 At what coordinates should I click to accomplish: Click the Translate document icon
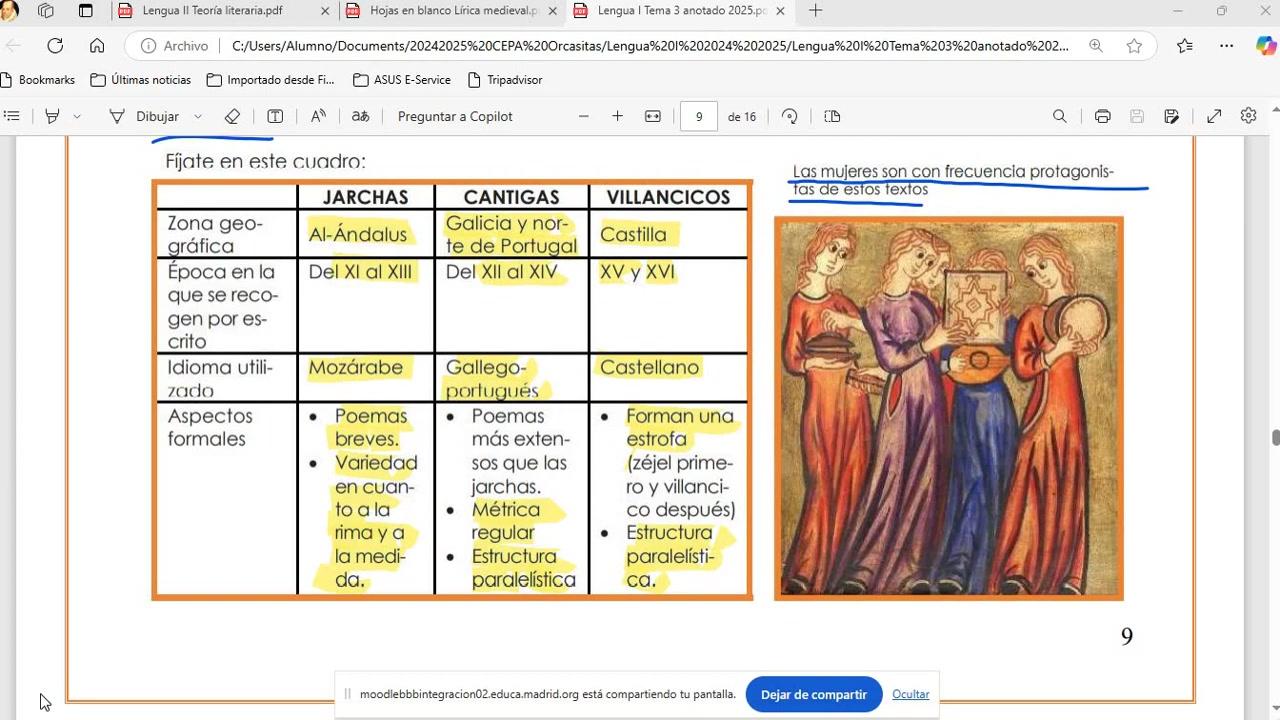tap(360, 116)
